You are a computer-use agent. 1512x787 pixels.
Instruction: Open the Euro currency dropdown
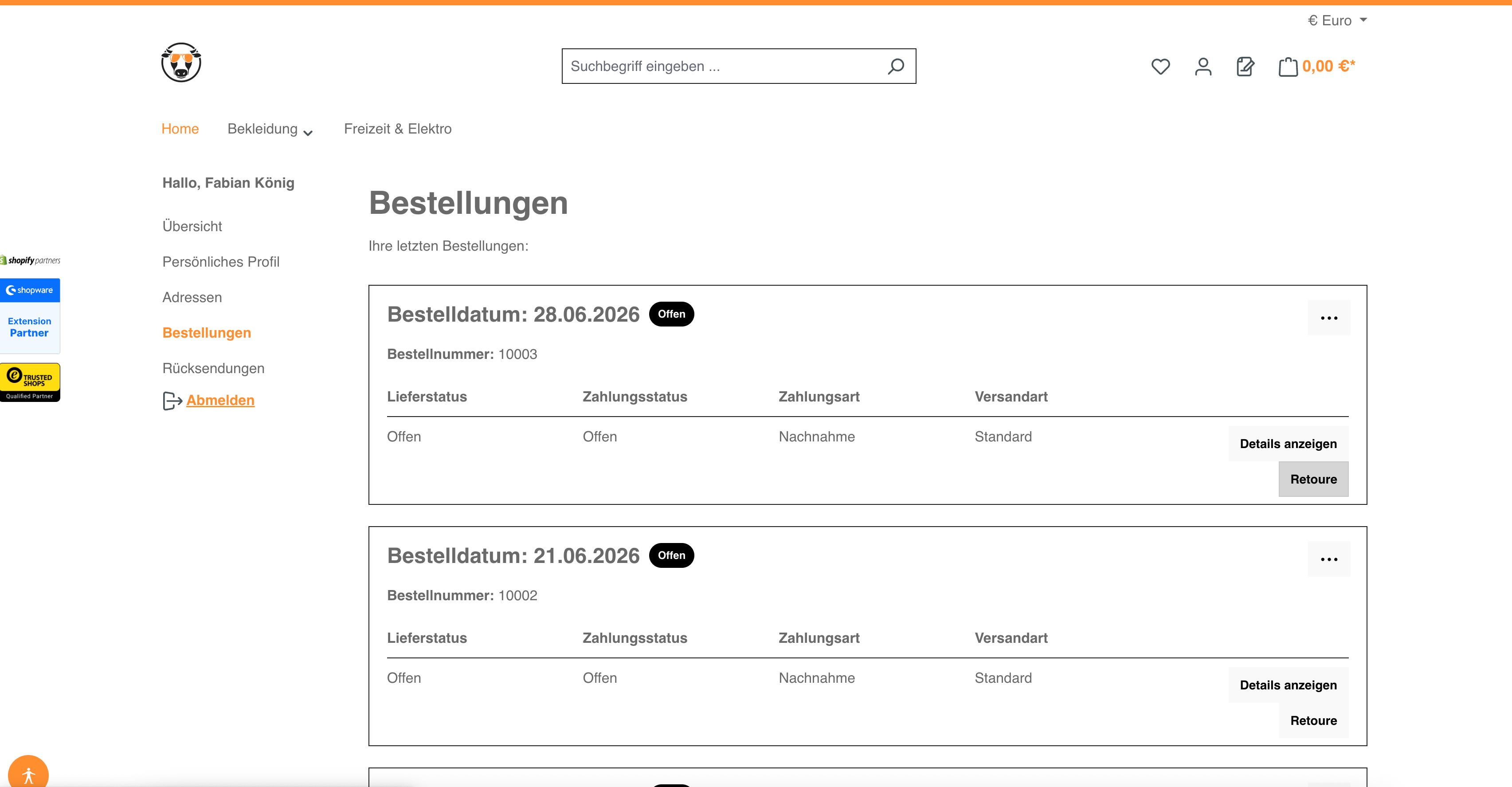tap(1337, 20)
